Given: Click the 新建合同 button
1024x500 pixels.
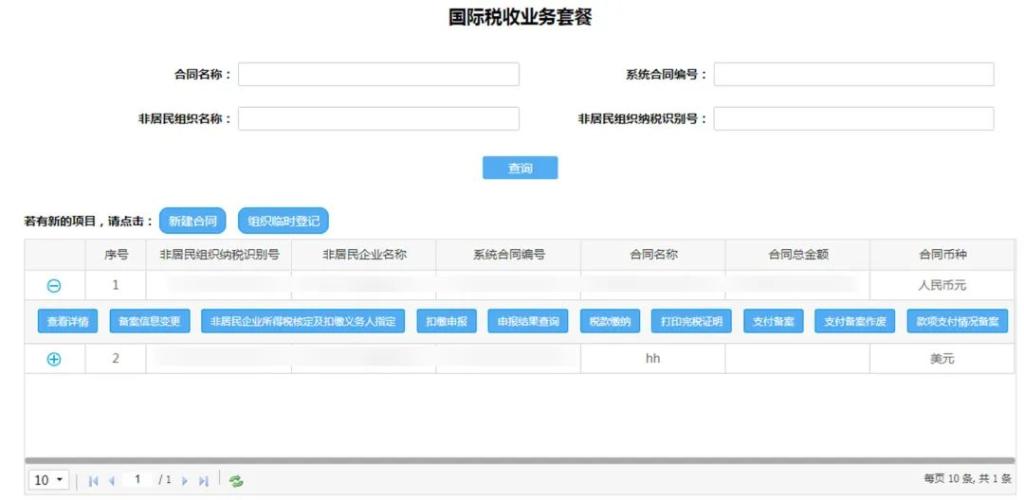Looking at the screenshot, I should click(193, 221).
